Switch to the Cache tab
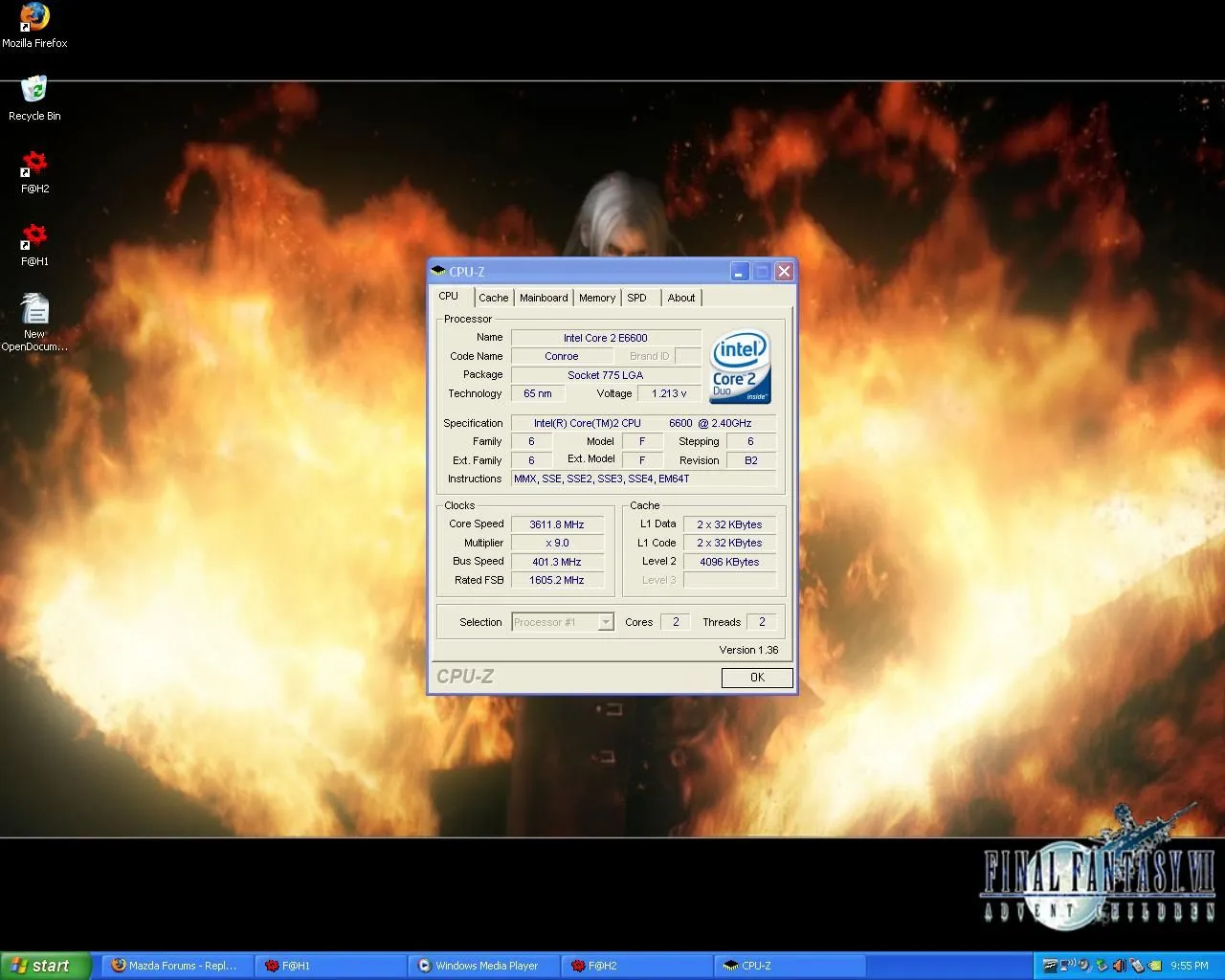1225x980 pixels. pos(493,298)
